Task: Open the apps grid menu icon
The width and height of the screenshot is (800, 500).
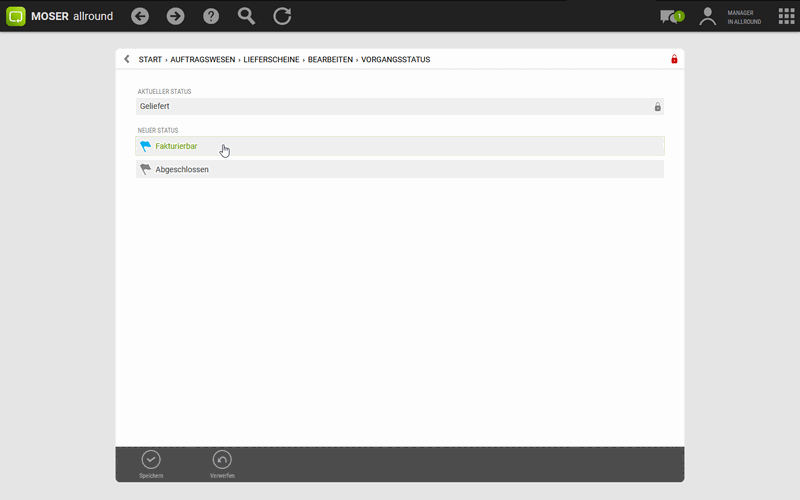Action: 786,16
